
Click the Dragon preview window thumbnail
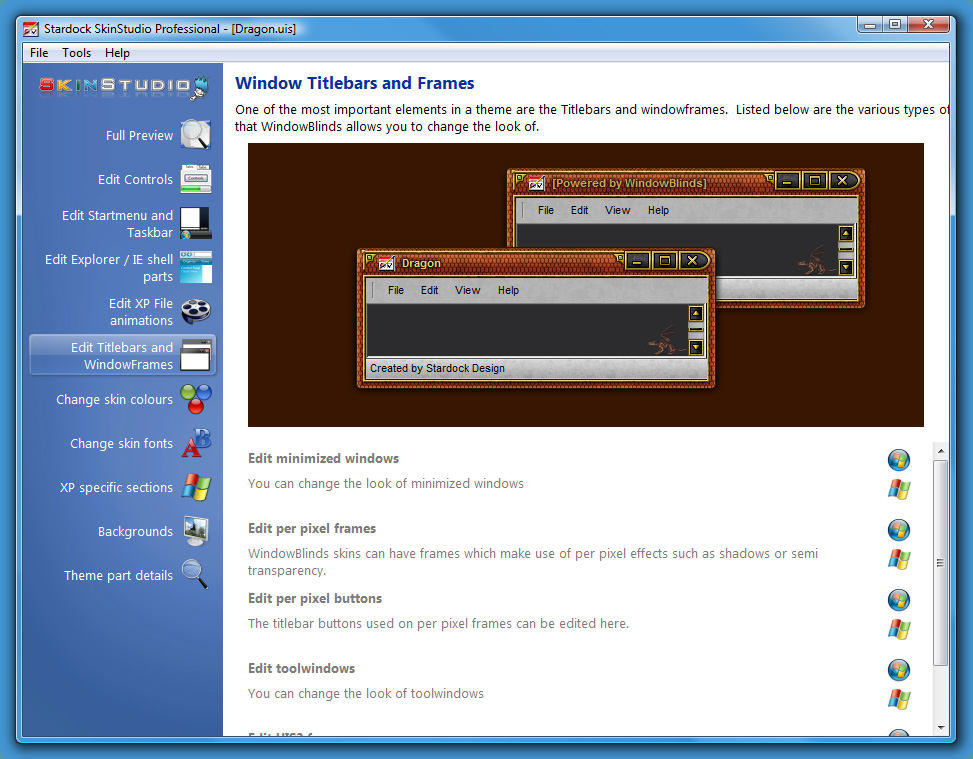536,318
